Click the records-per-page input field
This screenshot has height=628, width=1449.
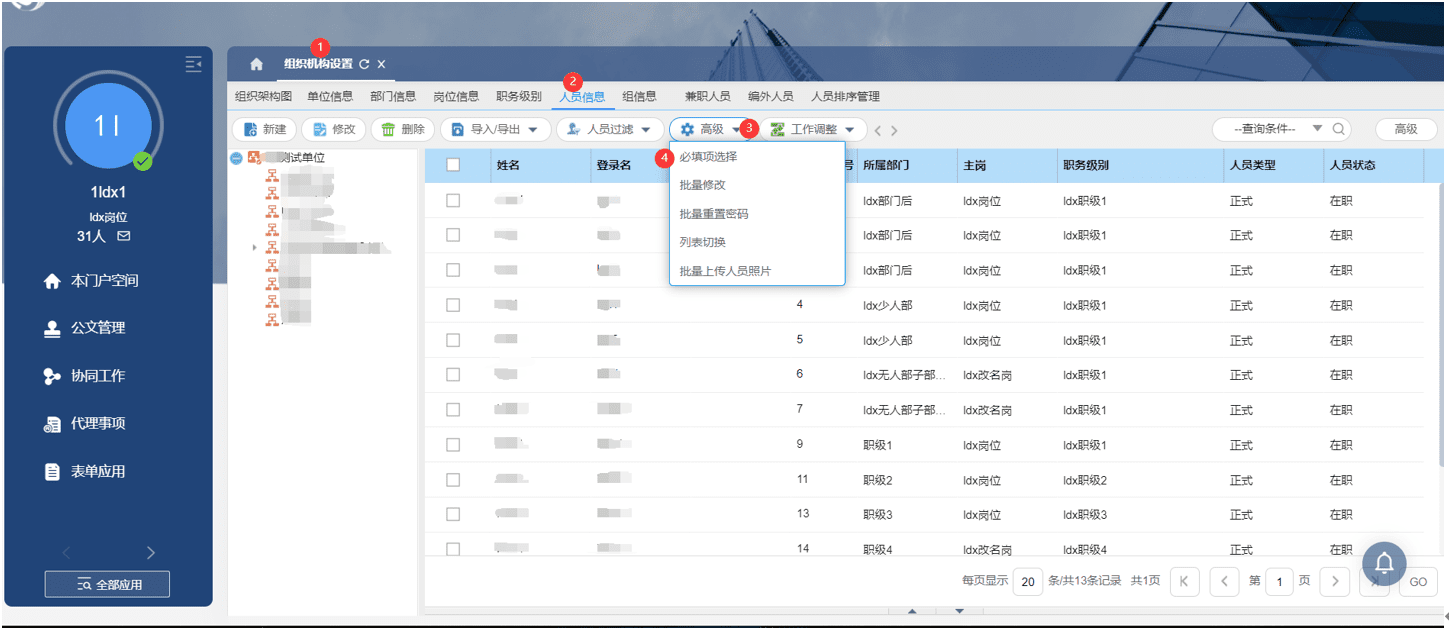(x=1027, y=581)
